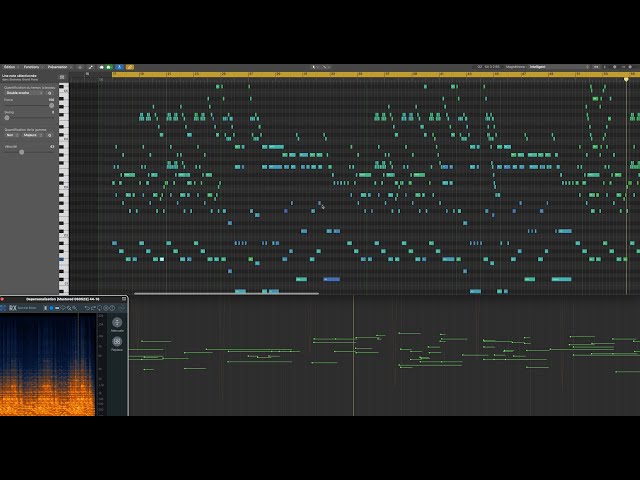The height and width of the screenshot is (480, 640).
Task: Toggle the blue MIDI In button
Action: [x=119, y=67]
